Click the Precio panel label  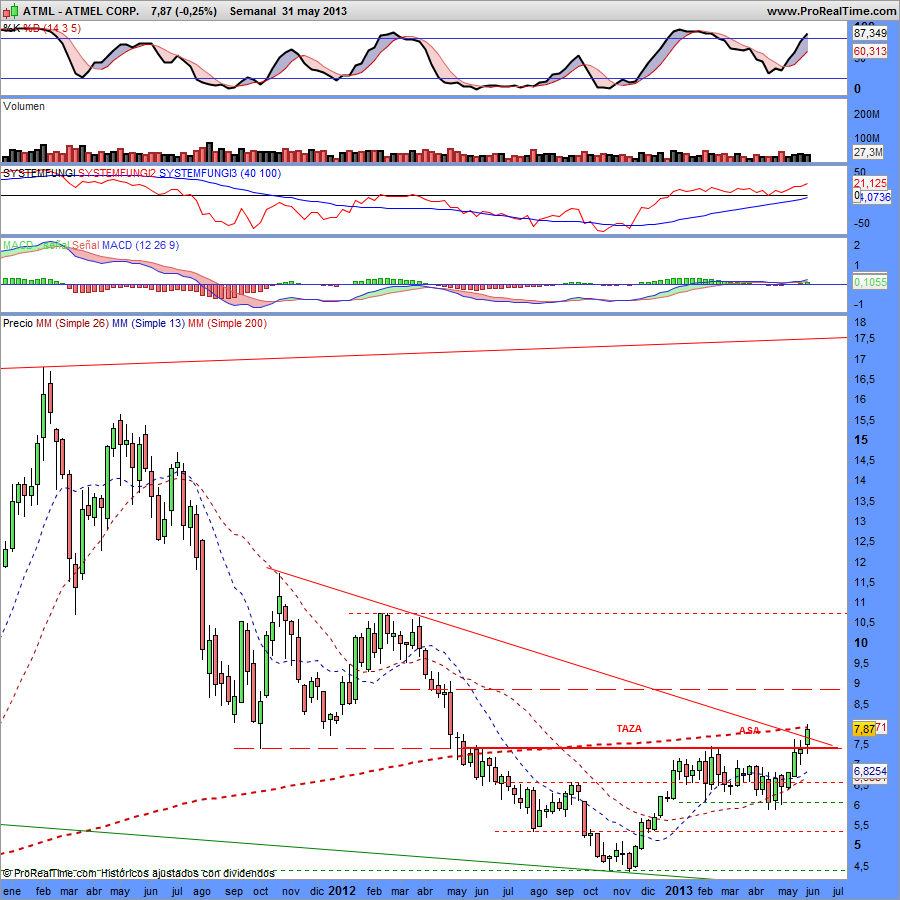coord(18,323)
